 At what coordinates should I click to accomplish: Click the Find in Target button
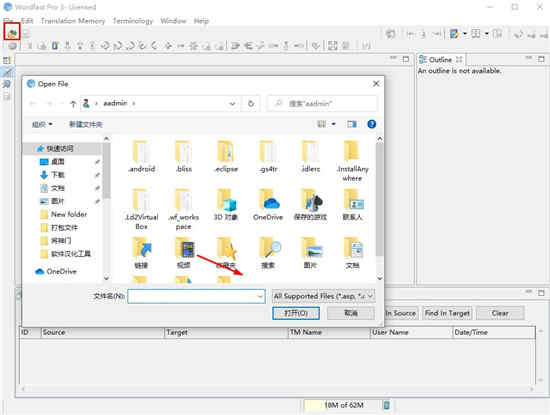pyautogui.click(x=447, y=313)
